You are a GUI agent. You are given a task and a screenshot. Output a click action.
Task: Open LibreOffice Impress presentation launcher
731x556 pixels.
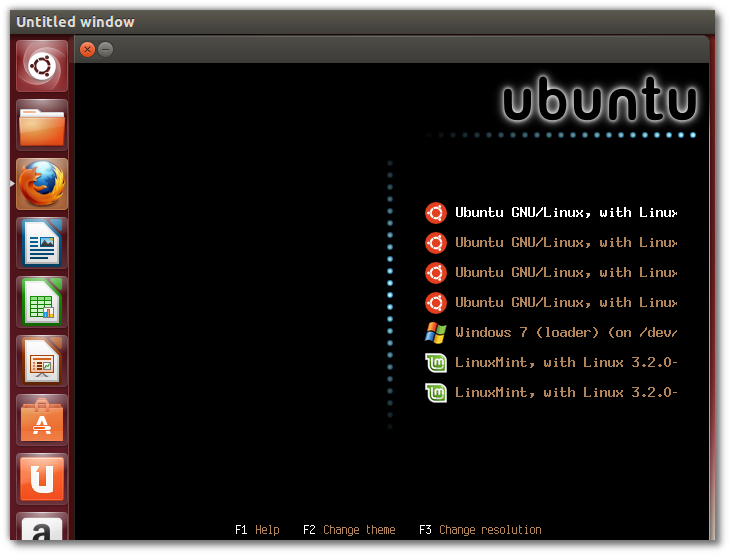42,361
